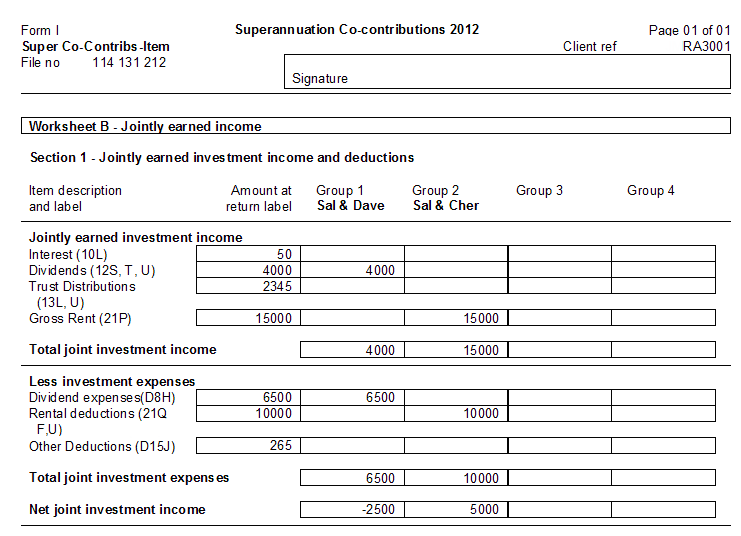
Task: Select Dividends cell under Group 1
Action: click(x=352, y=270)
